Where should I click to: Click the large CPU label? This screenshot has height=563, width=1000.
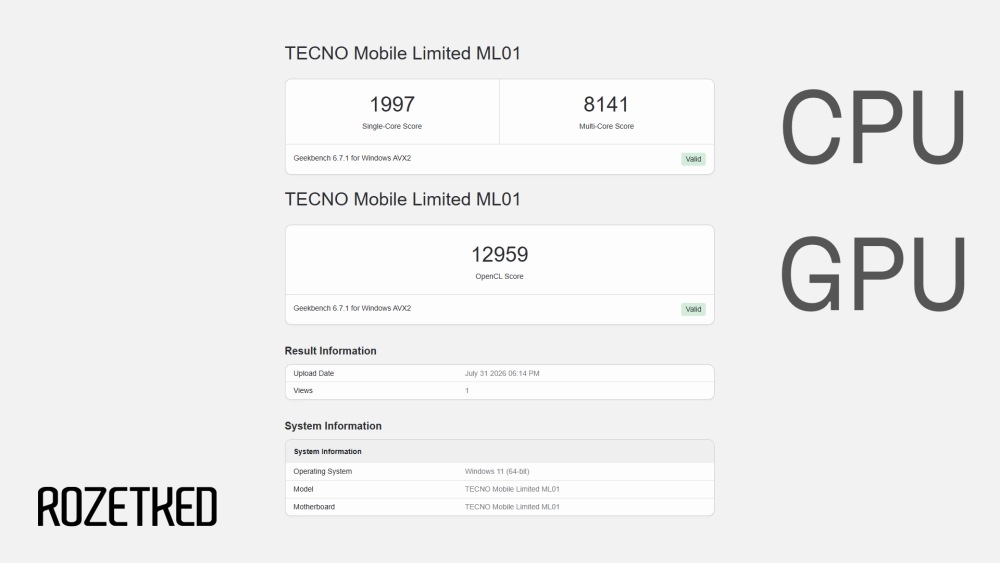[873, 126]
